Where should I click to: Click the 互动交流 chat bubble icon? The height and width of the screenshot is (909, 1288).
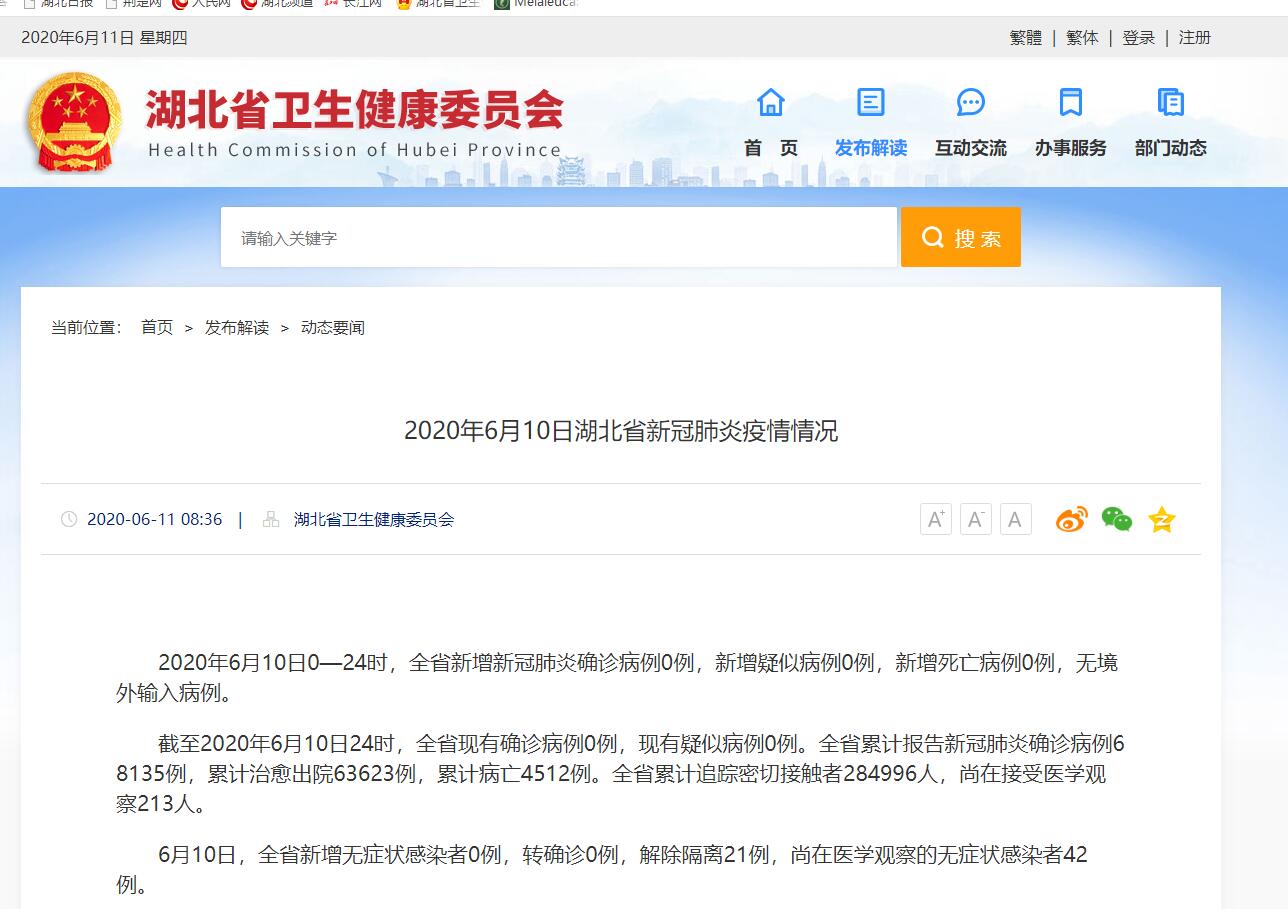(971, 103)
